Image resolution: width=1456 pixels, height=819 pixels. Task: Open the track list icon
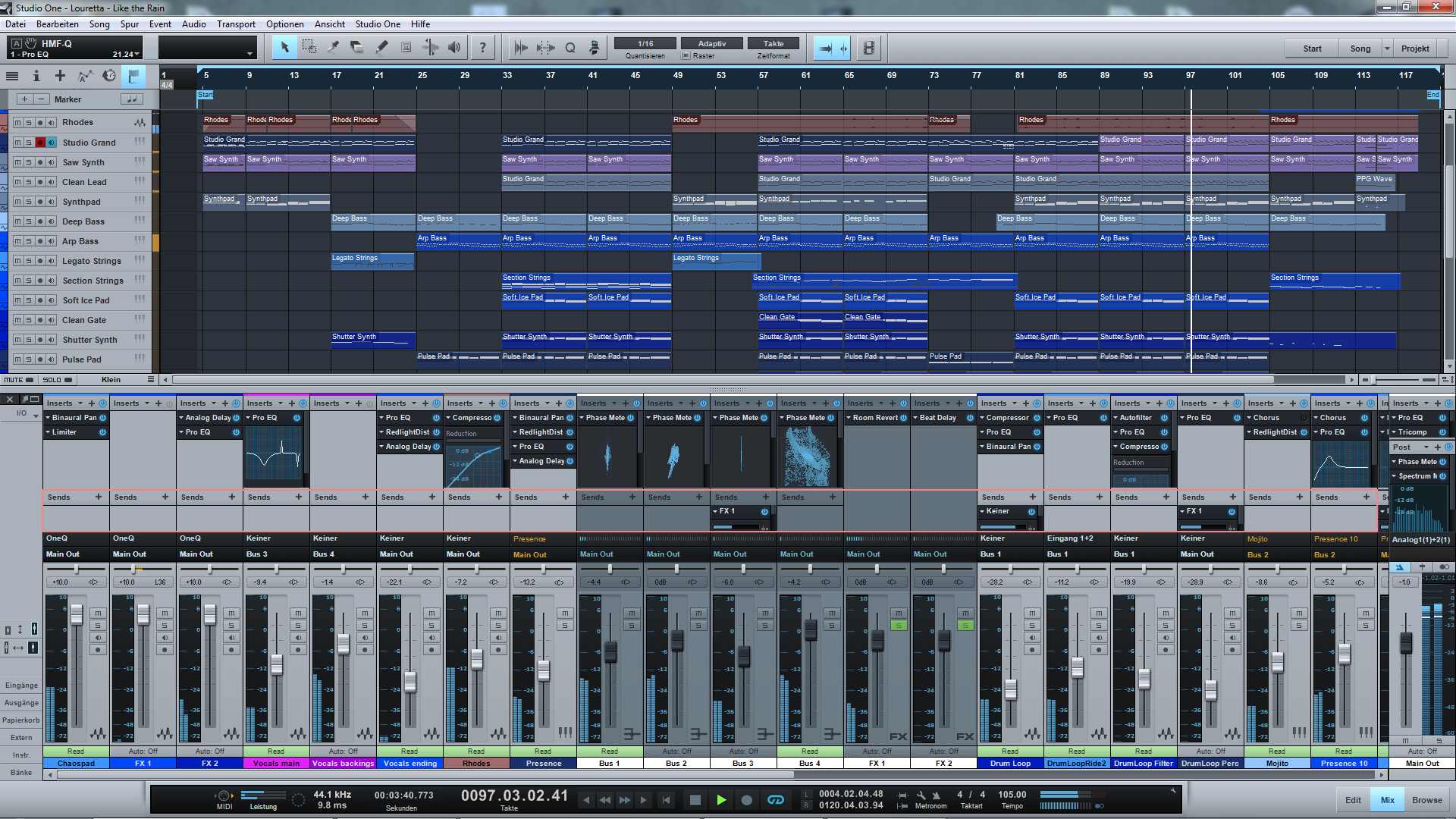pyautogui.click(x=12, y=76)
